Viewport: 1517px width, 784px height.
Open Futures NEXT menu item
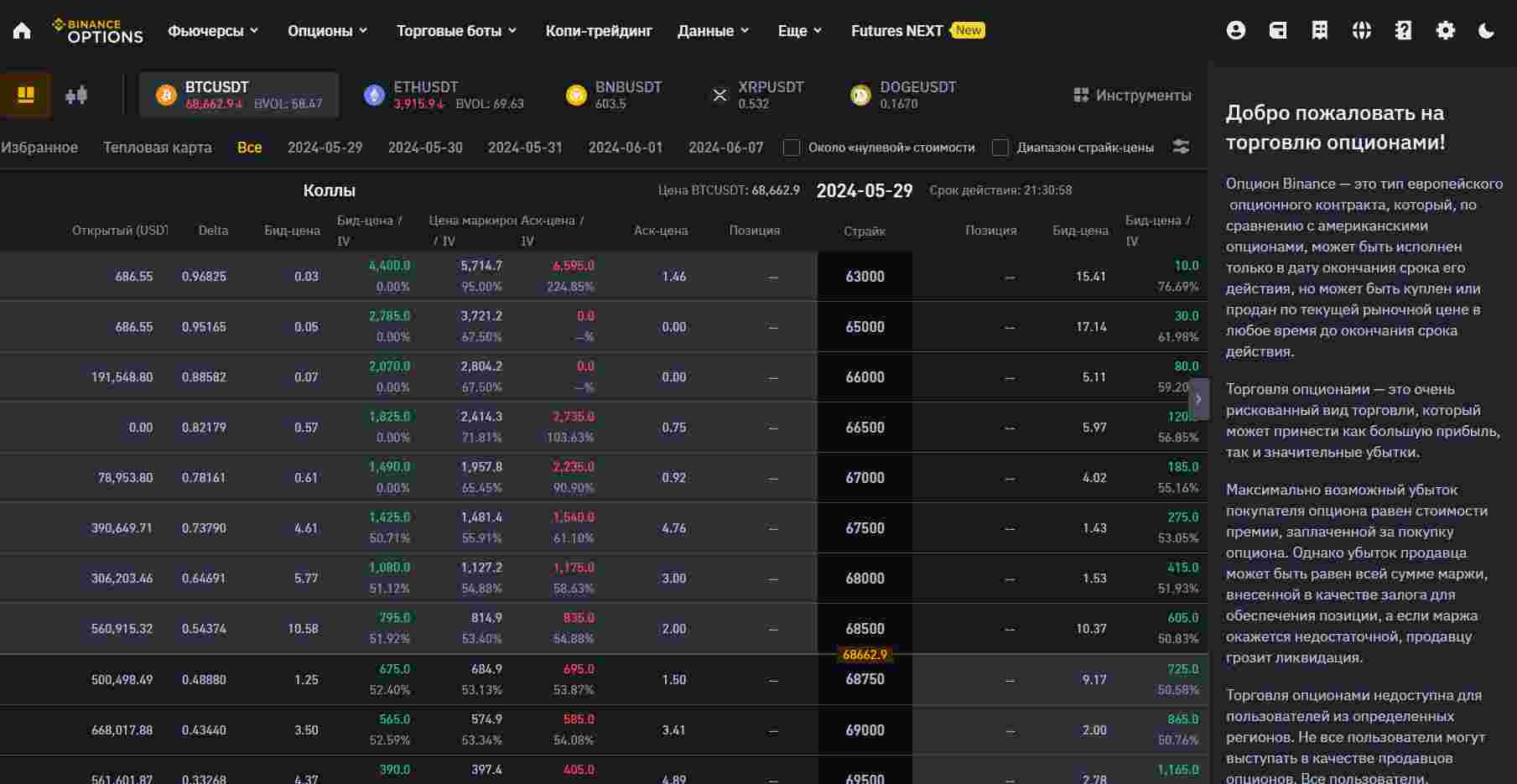tap(917, 31)
